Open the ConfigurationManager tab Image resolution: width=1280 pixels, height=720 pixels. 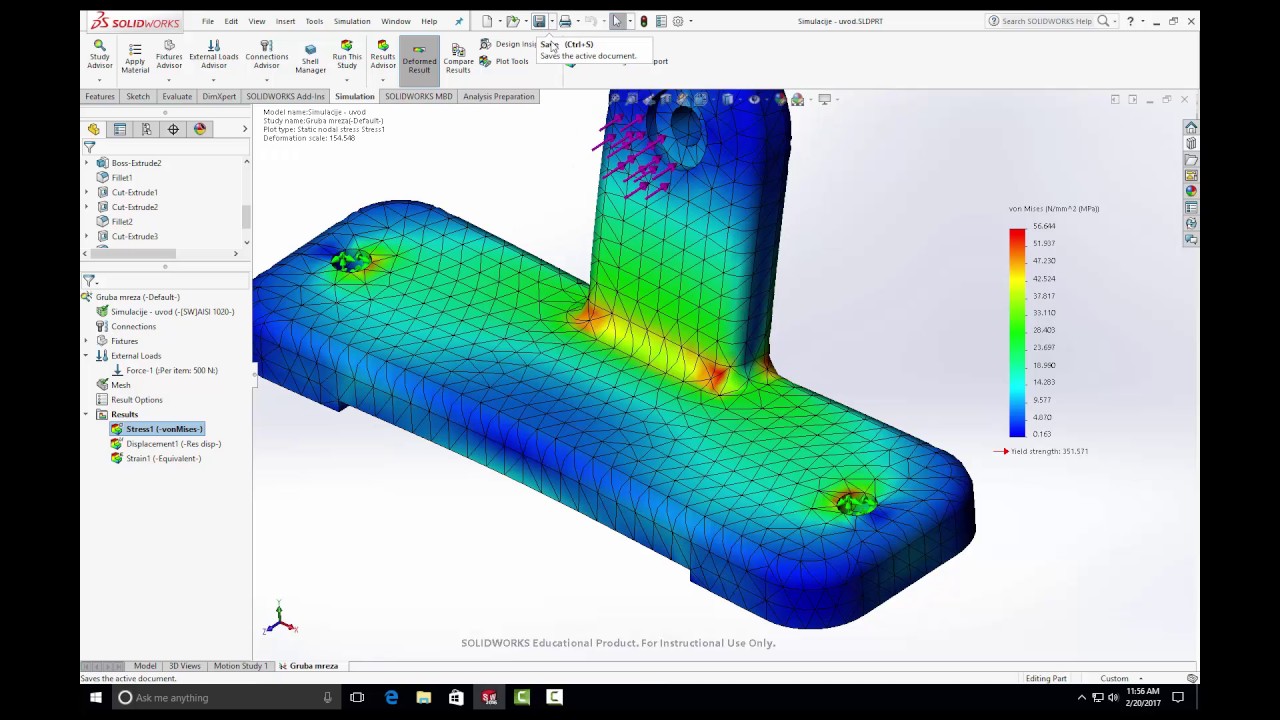[147, 129]
